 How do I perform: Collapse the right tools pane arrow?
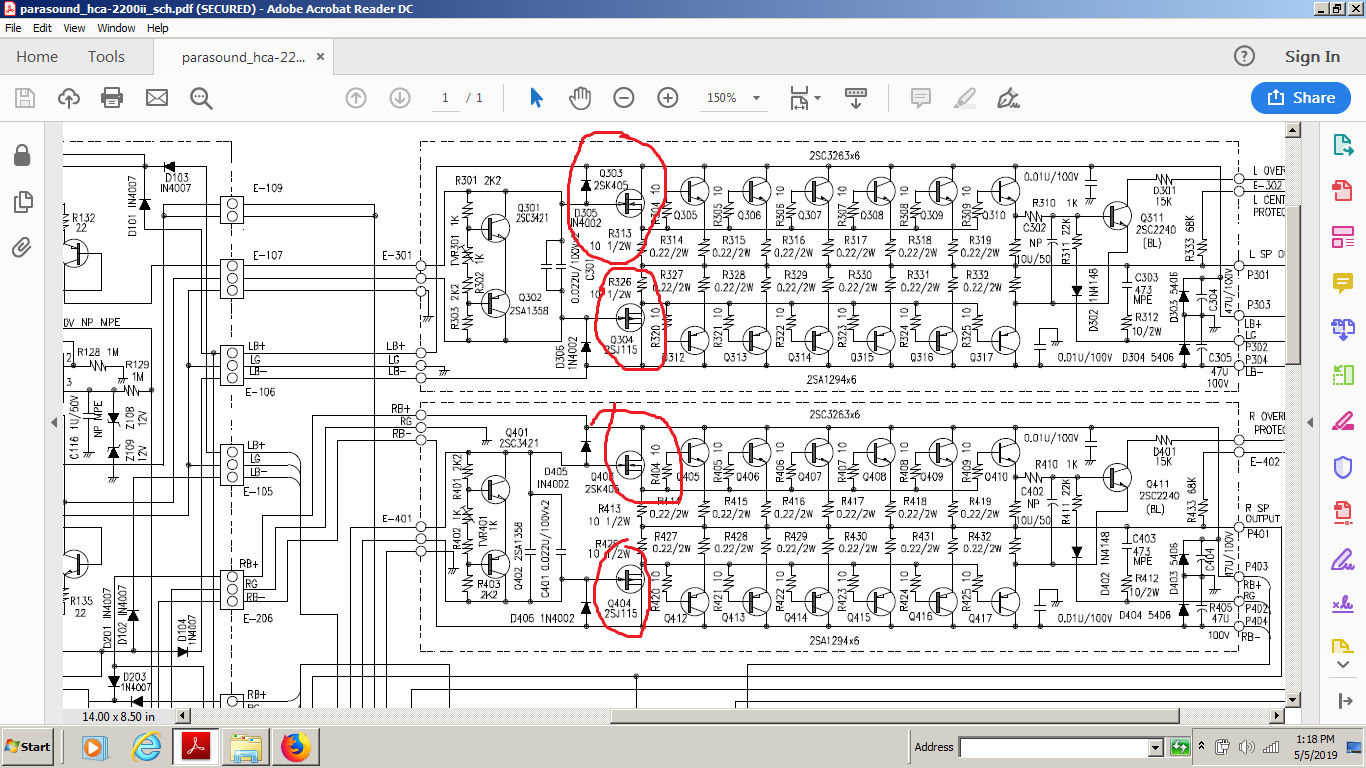[1343, 701]
